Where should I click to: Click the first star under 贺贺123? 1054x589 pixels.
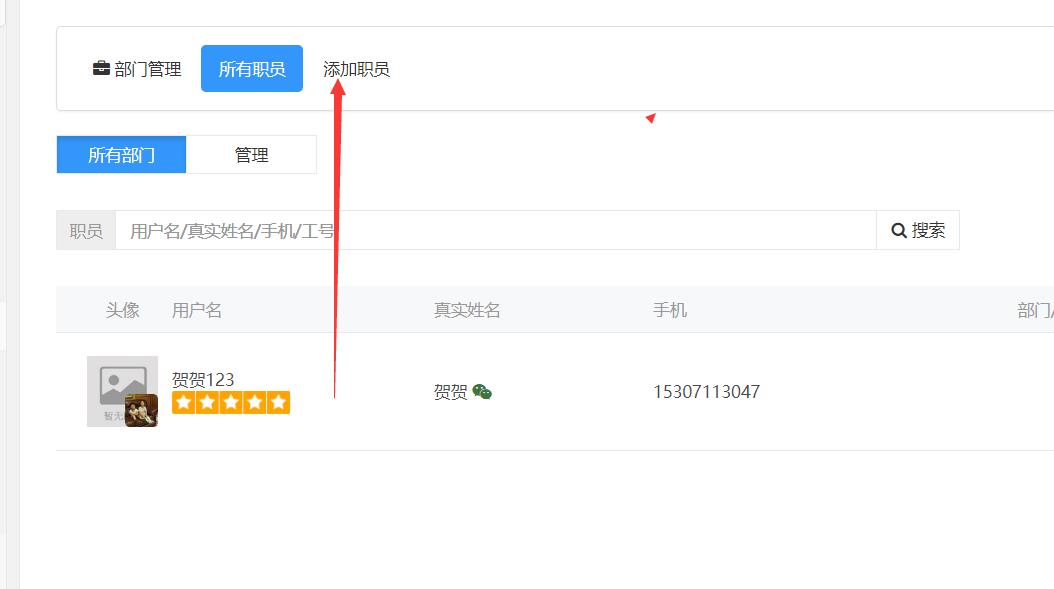pyautogui.click(x=183, y=403)
